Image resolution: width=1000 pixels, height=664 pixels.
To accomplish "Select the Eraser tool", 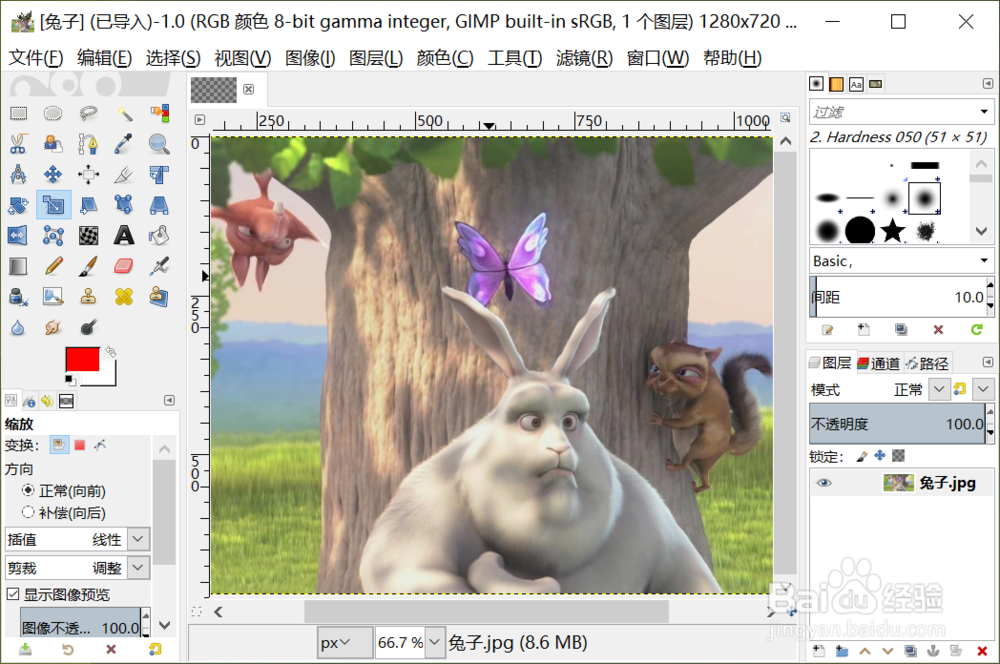I will [124, 266].
